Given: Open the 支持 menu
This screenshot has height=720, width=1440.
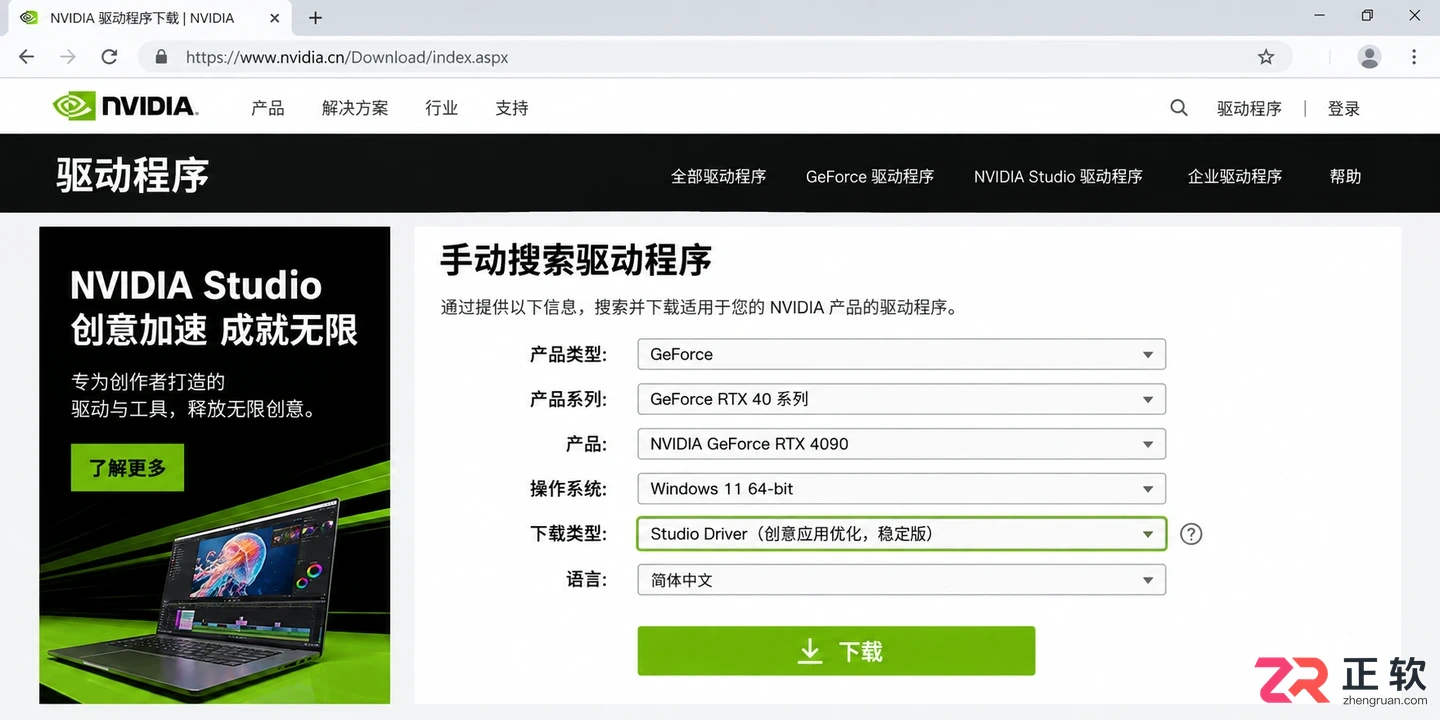Looking at the screenshot, I should [x=512, y=108].
